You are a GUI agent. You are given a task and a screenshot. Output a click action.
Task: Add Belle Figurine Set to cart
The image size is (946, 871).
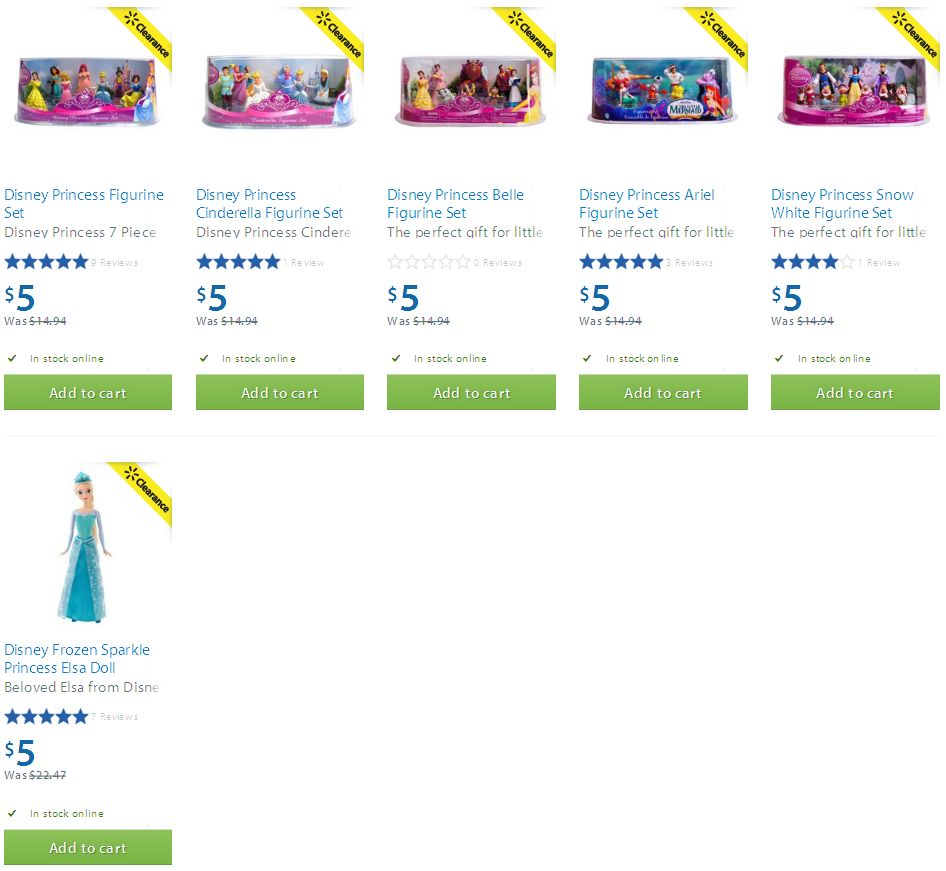coord(471,393)
